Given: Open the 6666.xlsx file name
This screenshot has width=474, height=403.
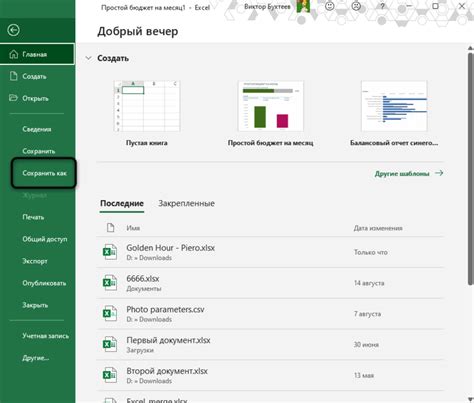Looking at the screenshot, I should tap(143, 278).
